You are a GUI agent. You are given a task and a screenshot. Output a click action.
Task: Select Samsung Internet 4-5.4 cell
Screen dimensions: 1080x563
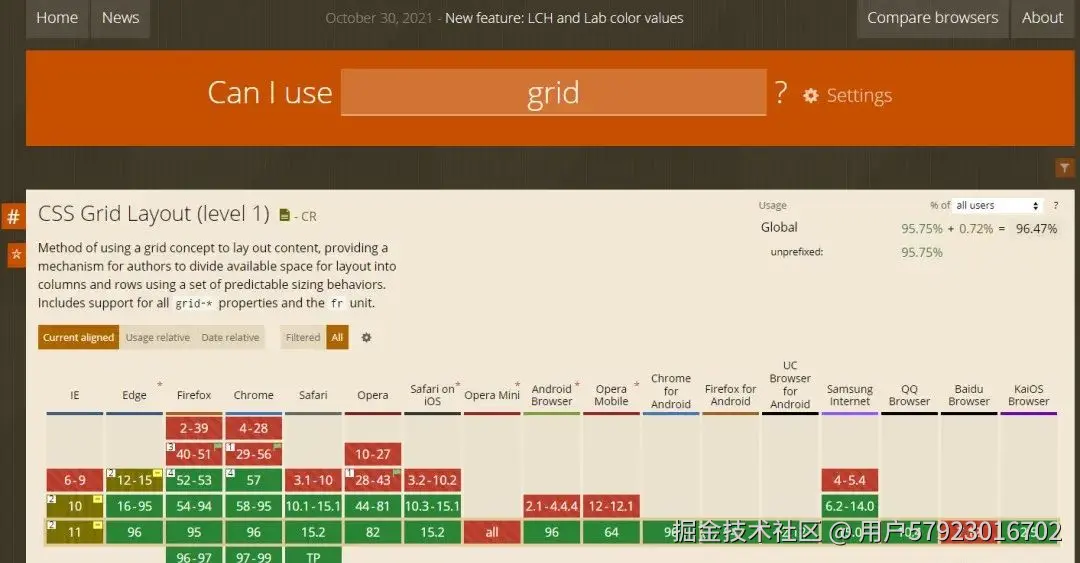pos(850,480)
